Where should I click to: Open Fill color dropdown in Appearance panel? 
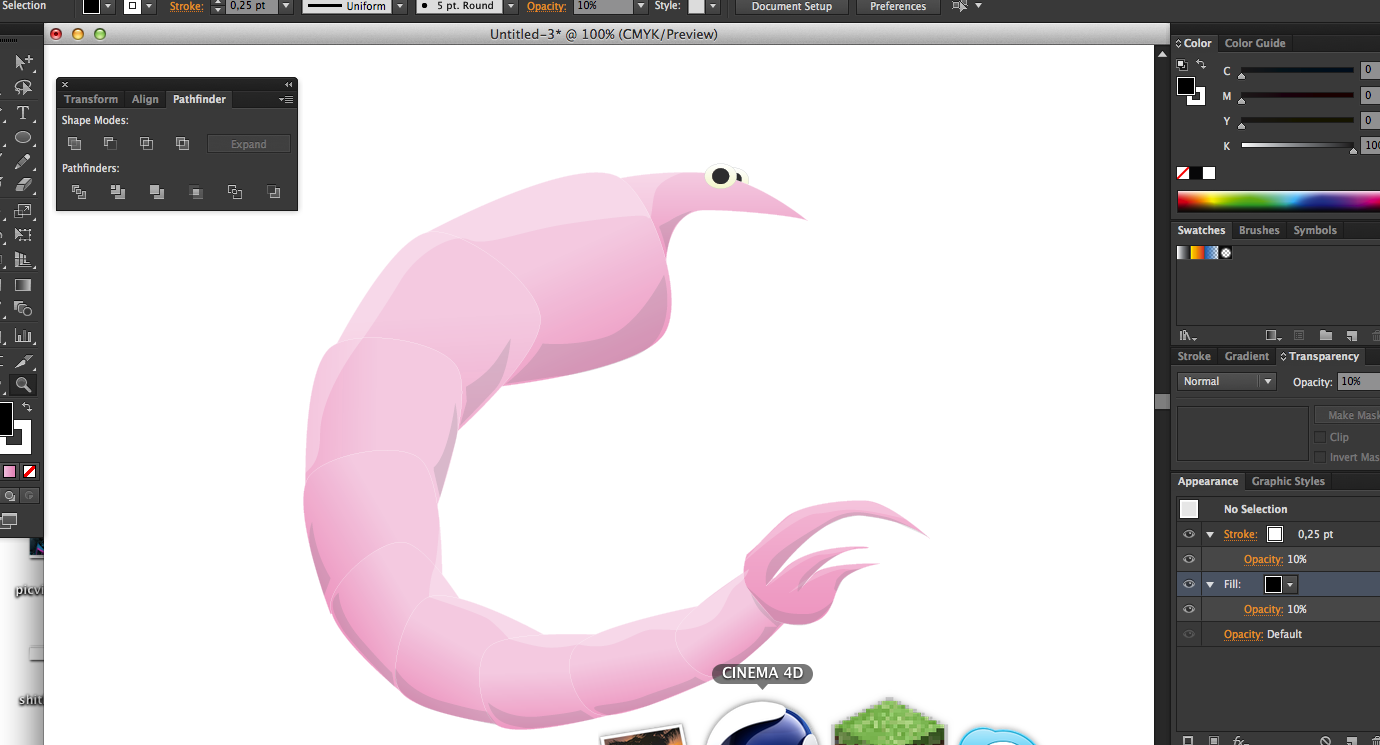[1291, 584]
